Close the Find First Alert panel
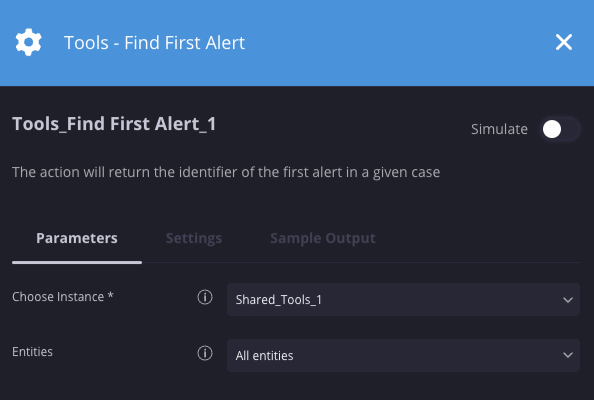This screenshot has height=400, width=594. pyautogui.click(x=564, y=42)
